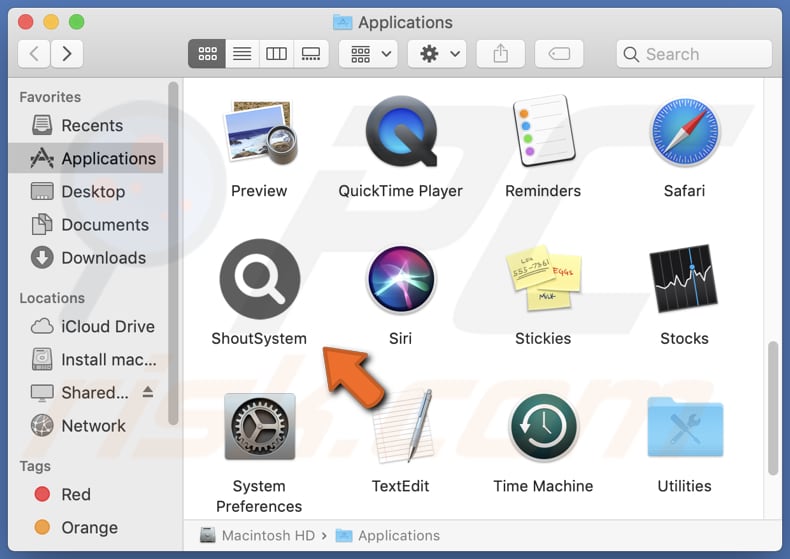Screen dimensions: 790x559
Task: Click the QuickTime Player name label
Action: pyautogui.click(x=401, y=191)
